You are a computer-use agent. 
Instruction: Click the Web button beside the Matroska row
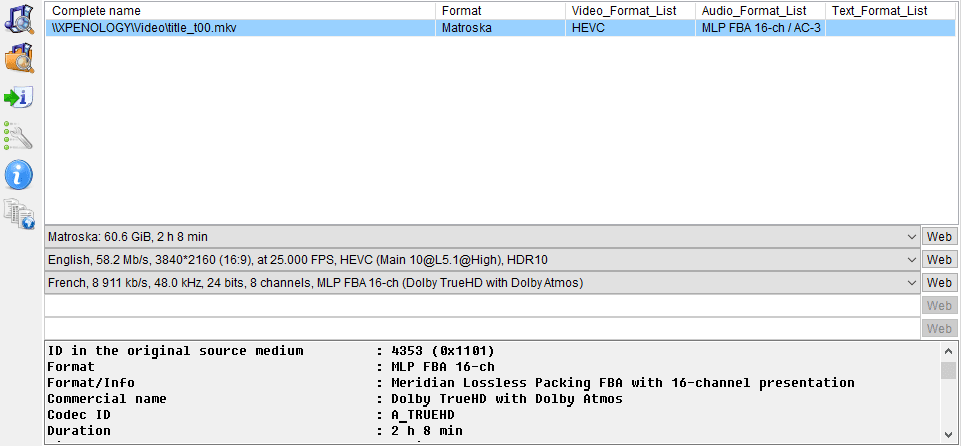coord(939,236)
